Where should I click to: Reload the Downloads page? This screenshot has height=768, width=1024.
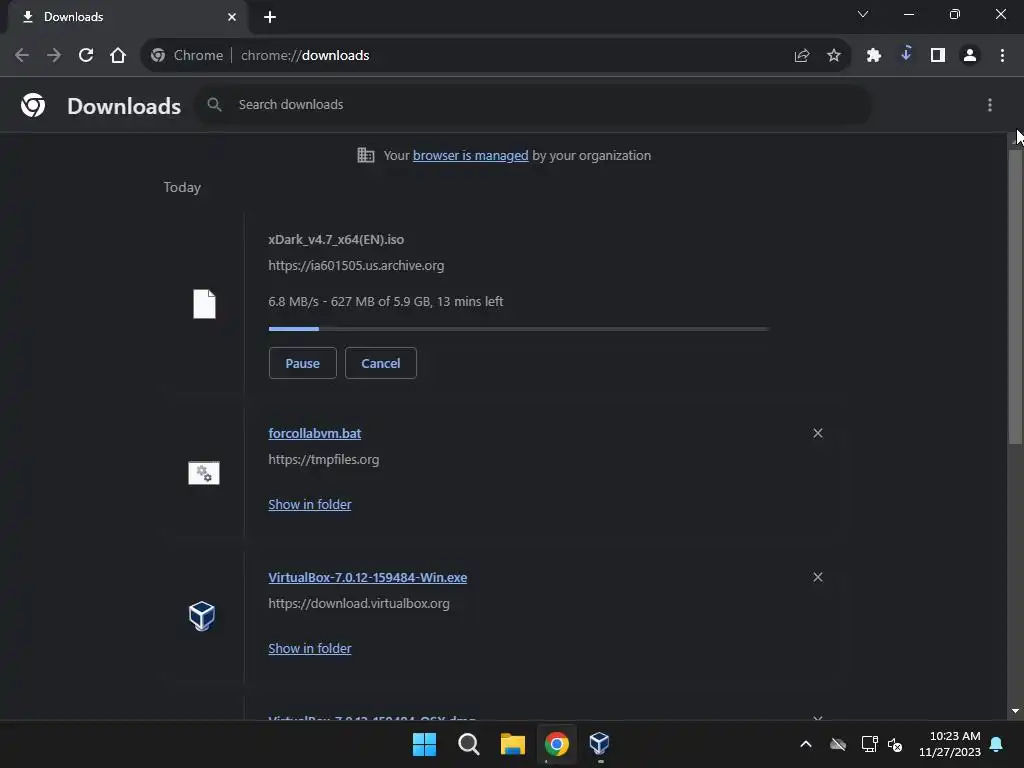point(86,56)
